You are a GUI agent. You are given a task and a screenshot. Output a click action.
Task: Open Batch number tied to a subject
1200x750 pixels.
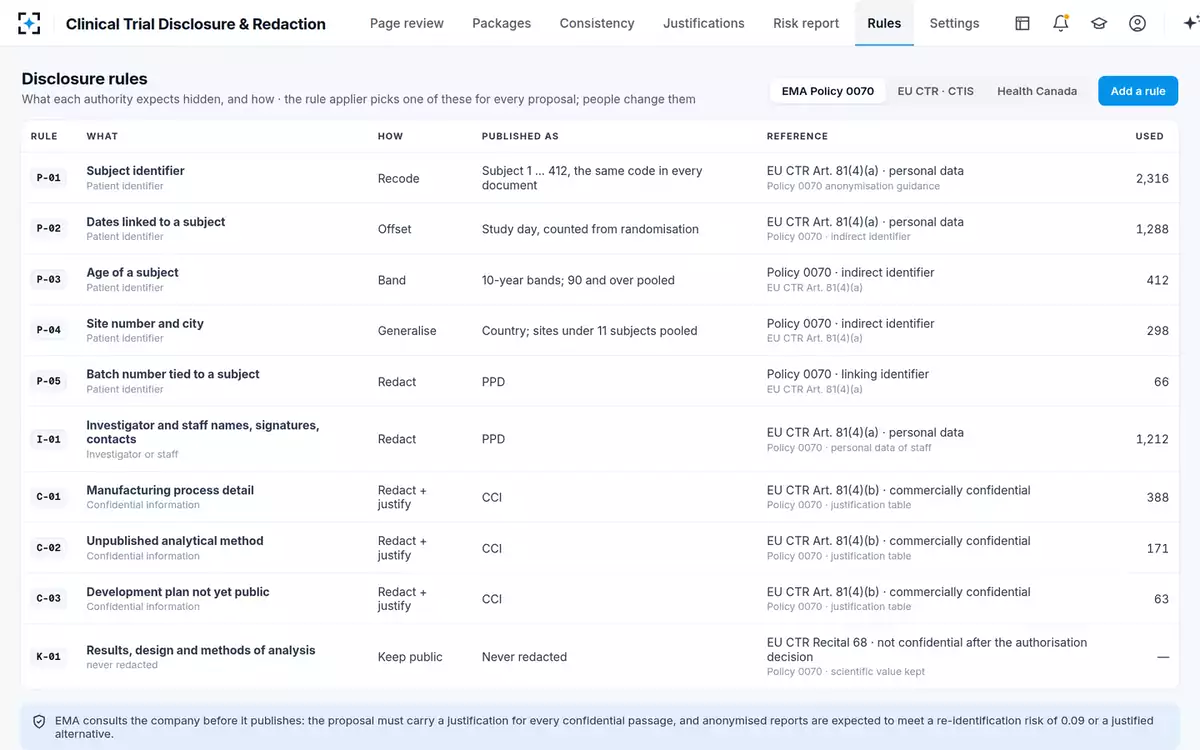[173, 374]
